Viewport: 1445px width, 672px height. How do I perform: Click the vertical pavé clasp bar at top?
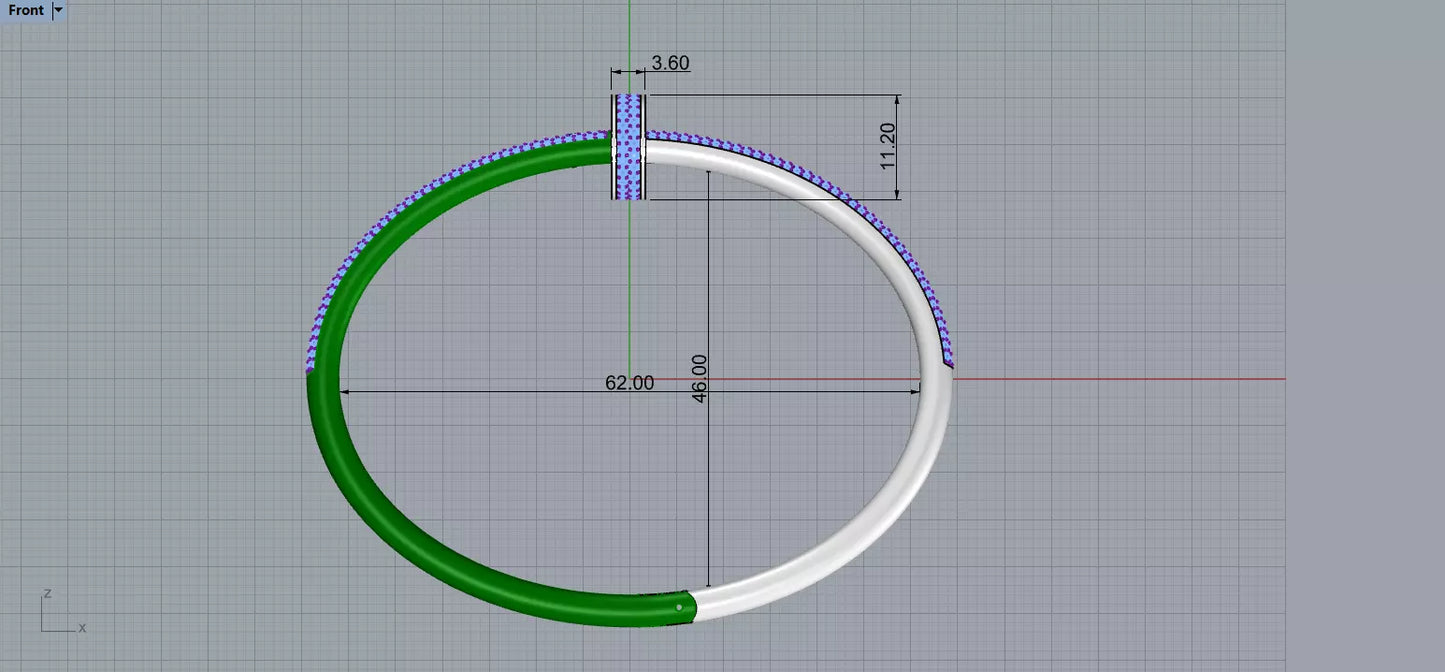(x=629, y=147)
